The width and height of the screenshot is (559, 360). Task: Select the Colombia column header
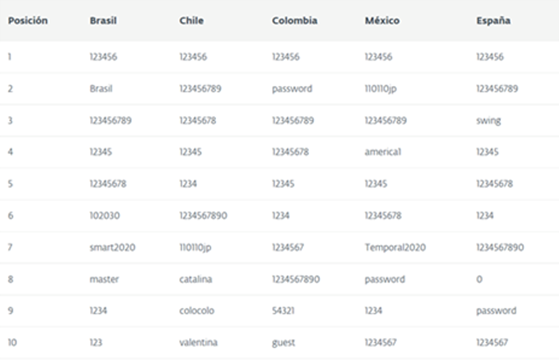pyautogui.click(x=294, y=21)
